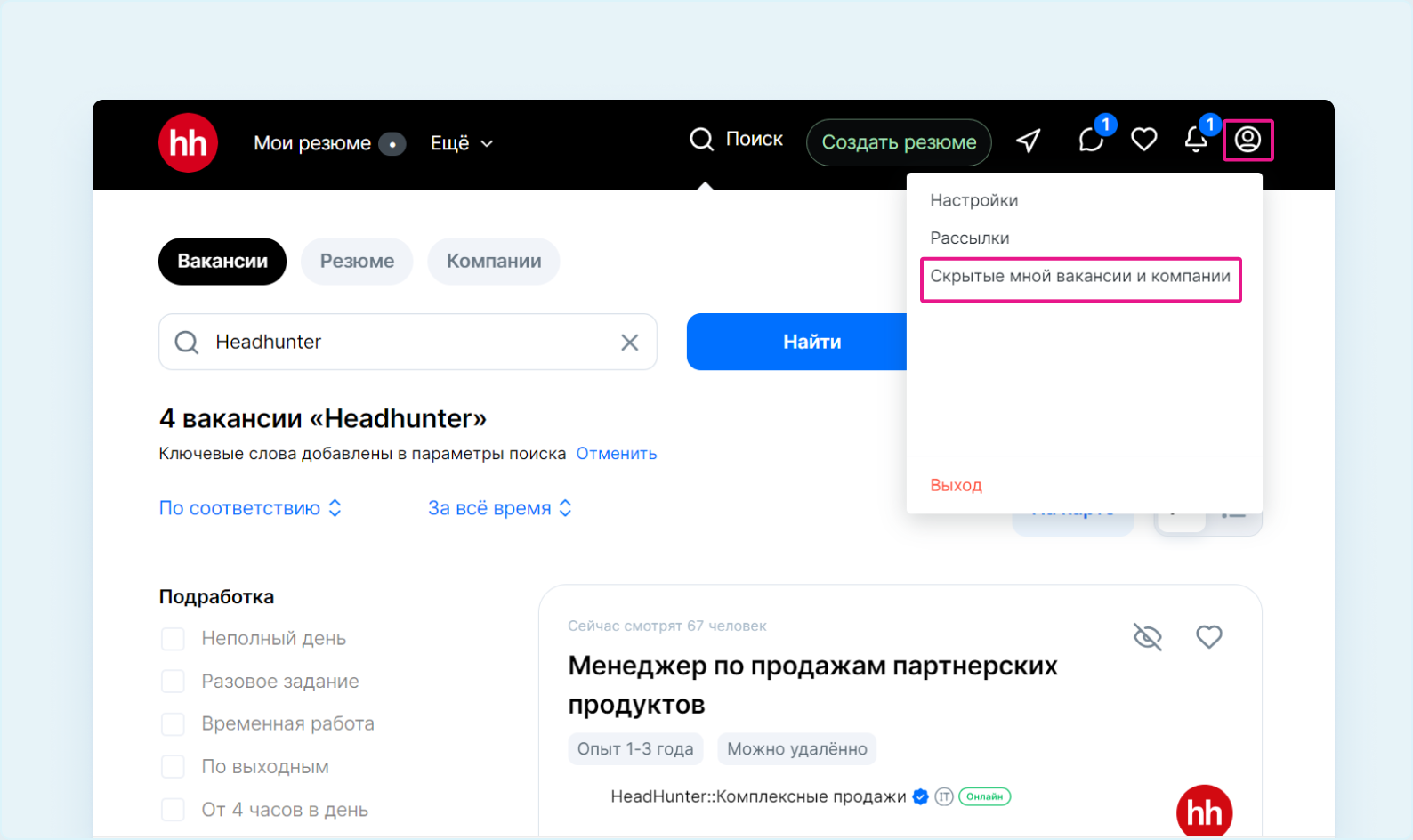Click the verified employer checkmark badge

[x=921, y=796]
